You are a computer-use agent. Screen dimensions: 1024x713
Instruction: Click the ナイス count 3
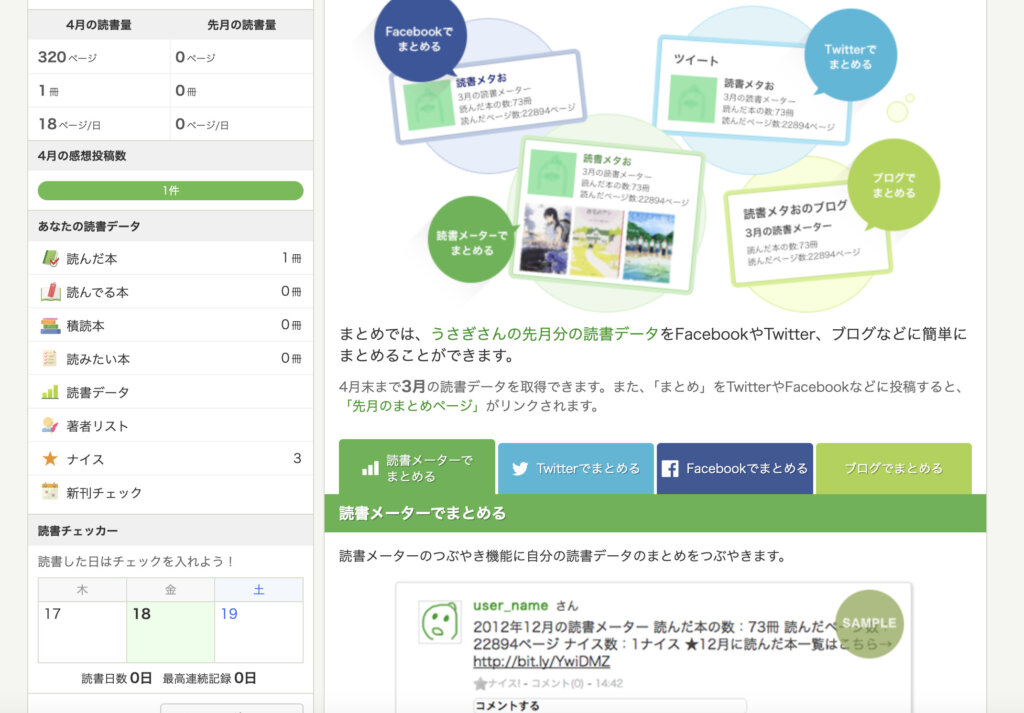click(x=297, y=458)
